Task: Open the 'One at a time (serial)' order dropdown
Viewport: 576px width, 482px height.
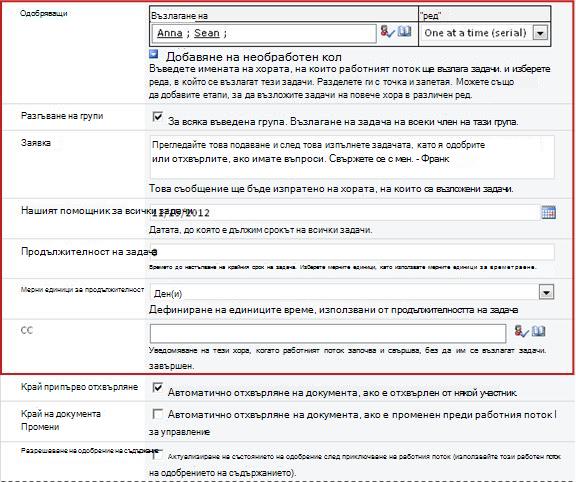Action: coord(540,33)
